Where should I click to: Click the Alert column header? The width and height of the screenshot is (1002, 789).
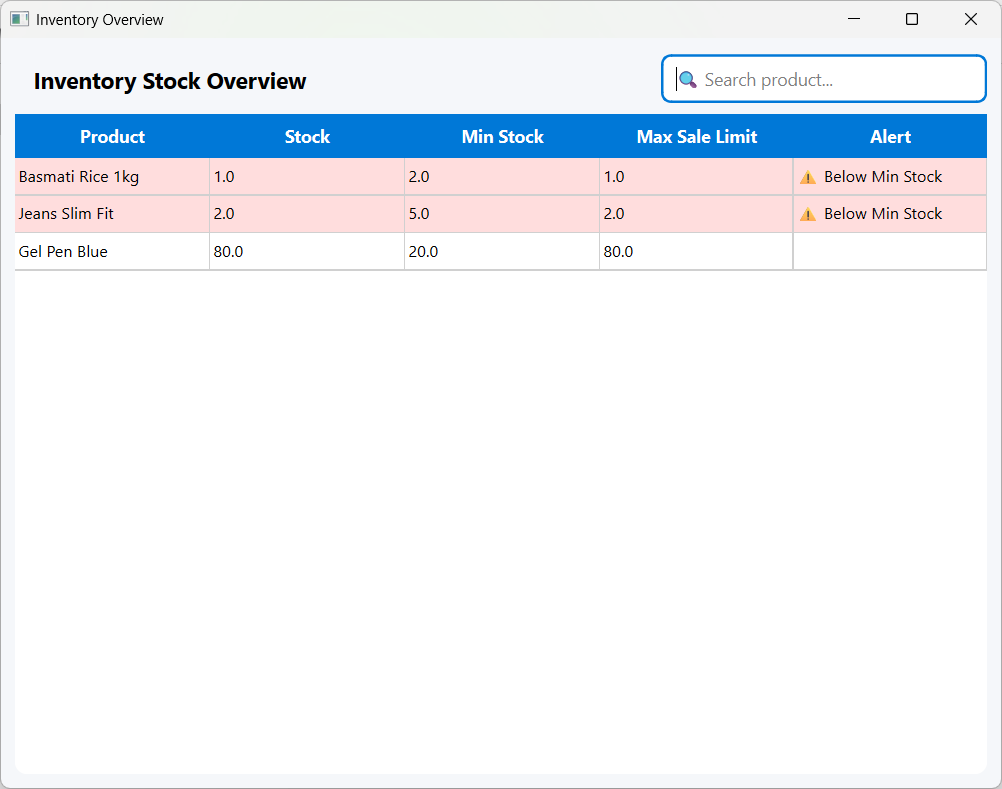click(890, 137)
